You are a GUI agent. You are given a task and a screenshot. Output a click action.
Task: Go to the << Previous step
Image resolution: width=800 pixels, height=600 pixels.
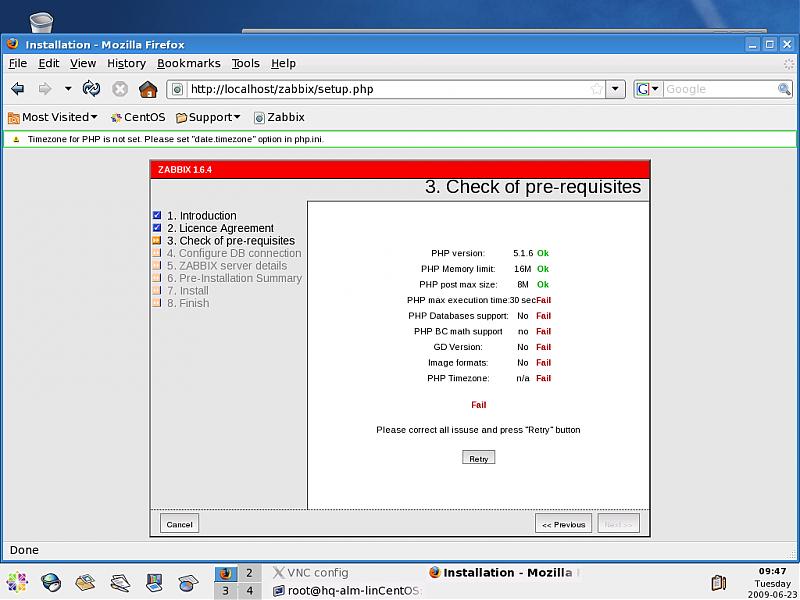[563, 524]
